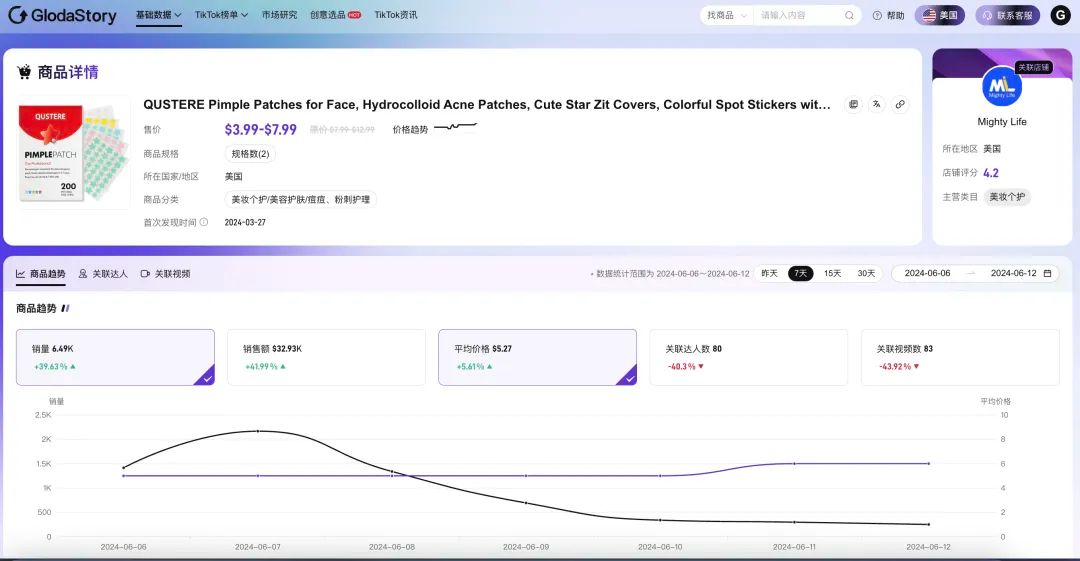Viewport: 1080px width, 561px height.
Task: Click the translate title icon
Action: [x=877, y=104]
